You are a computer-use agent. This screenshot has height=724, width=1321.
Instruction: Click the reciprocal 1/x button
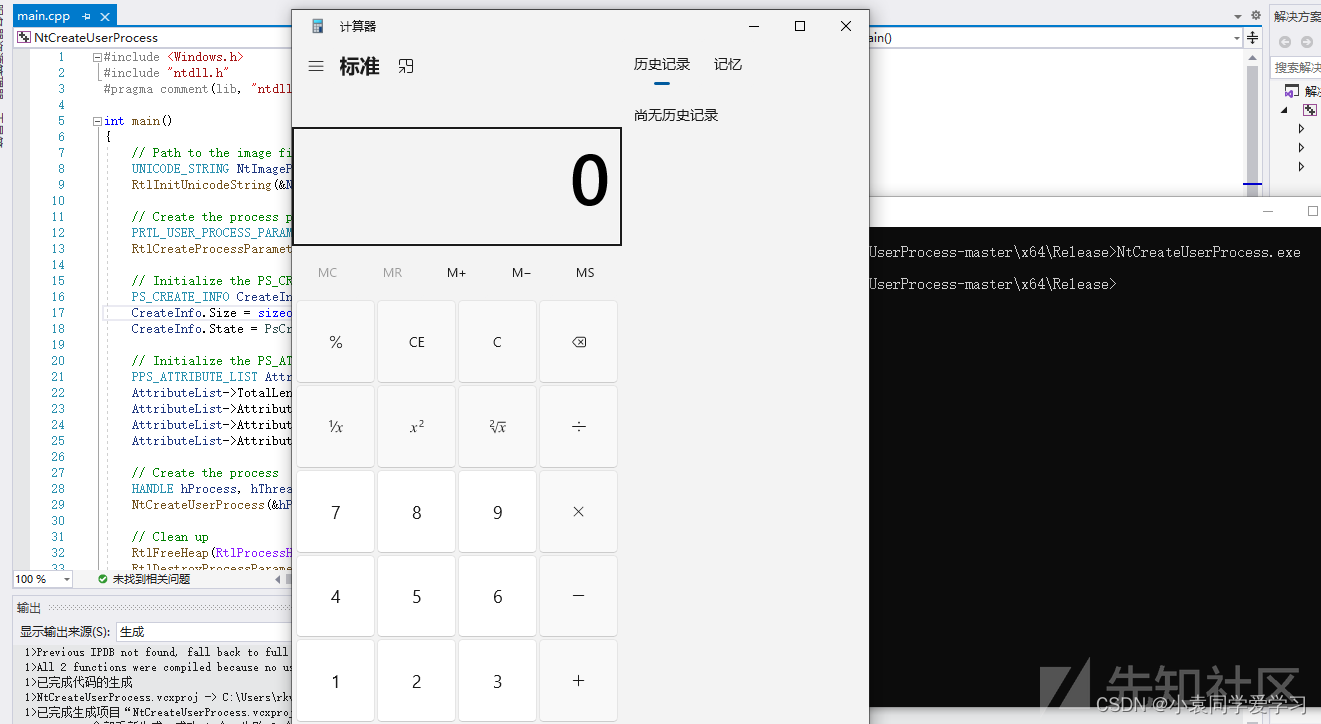pos(336,427)
